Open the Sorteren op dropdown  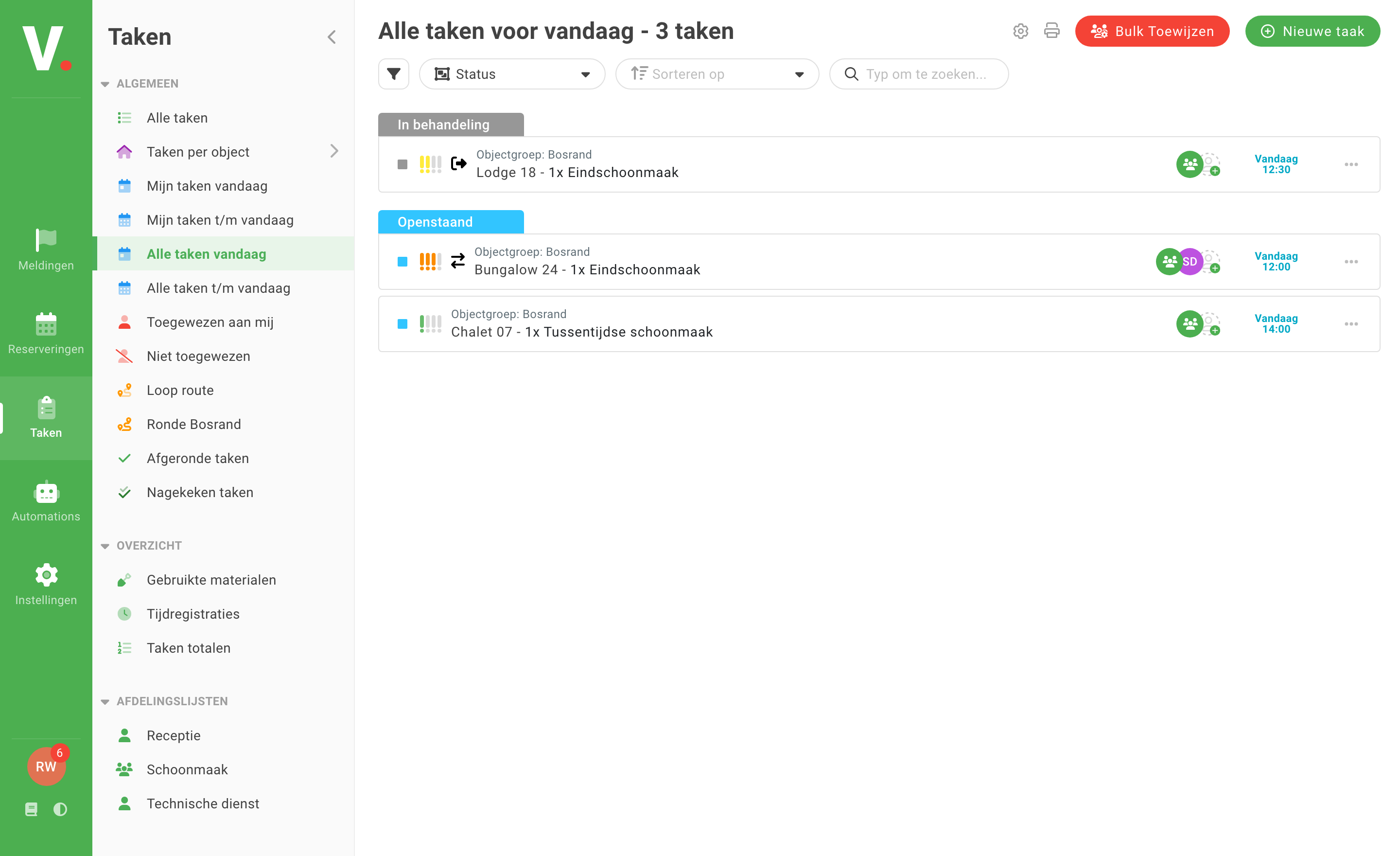click(717, 74)
